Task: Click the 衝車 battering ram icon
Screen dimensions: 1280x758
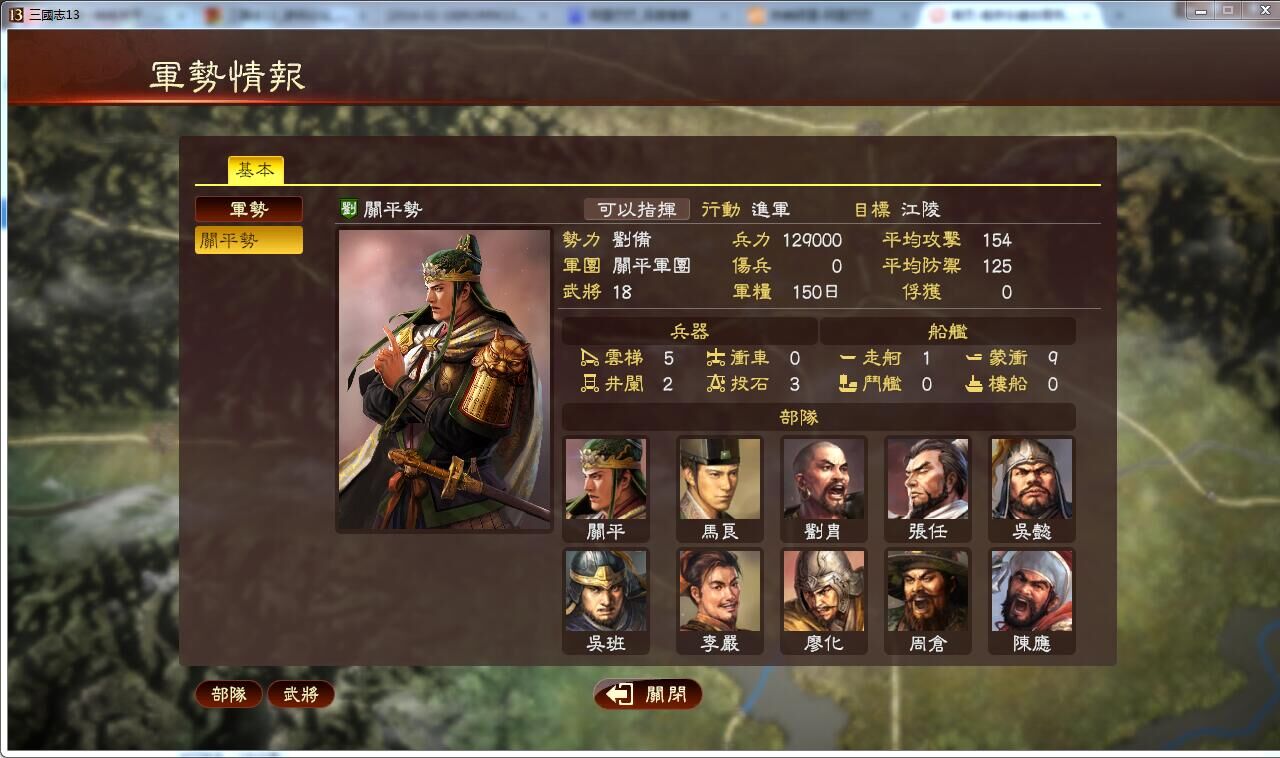Action: click(716, 358)
